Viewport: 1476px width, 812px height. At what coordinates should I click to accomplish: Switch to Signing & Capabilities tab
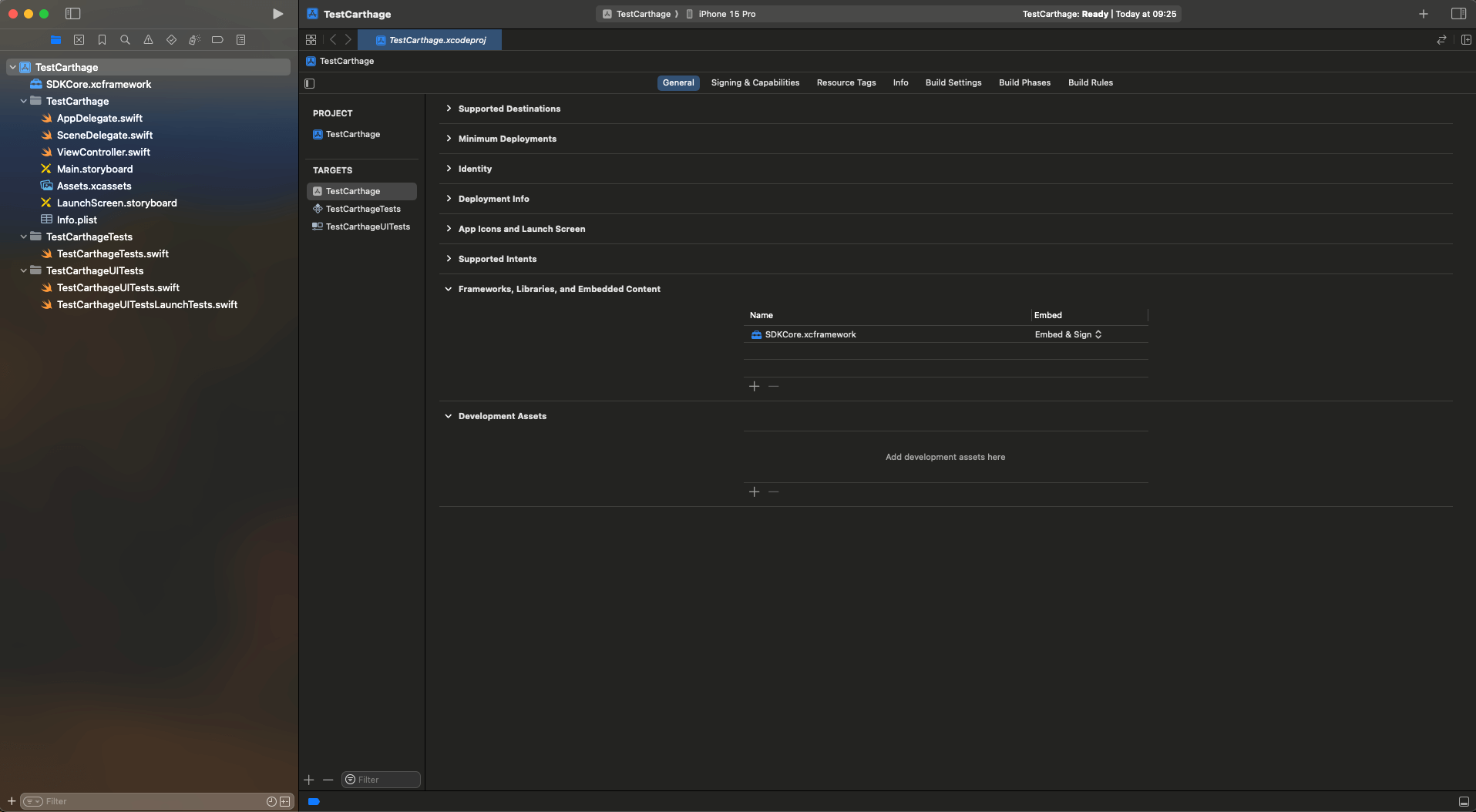click(755, 82)
